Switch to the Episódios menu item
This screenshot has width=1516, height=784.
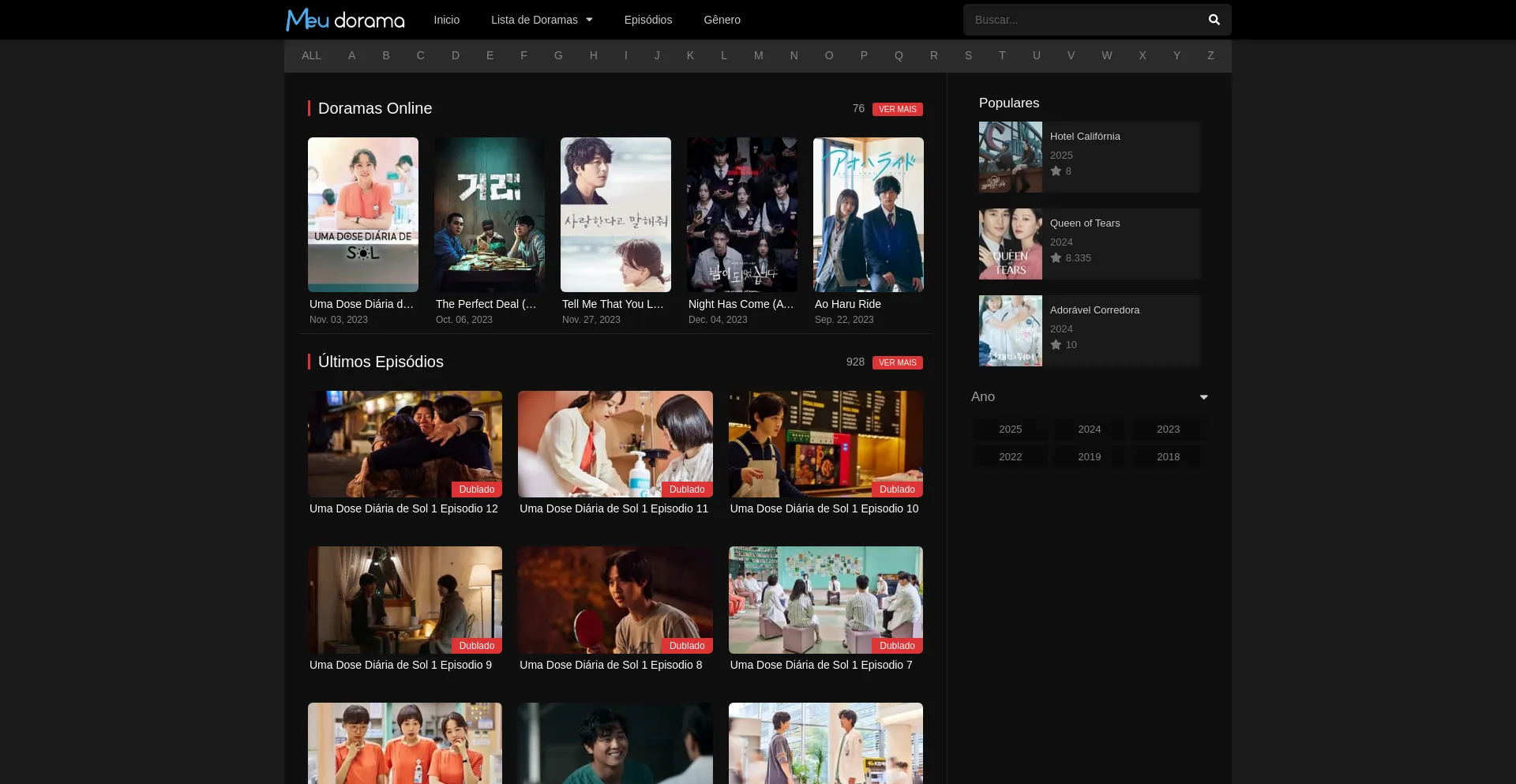coord(647,20)
